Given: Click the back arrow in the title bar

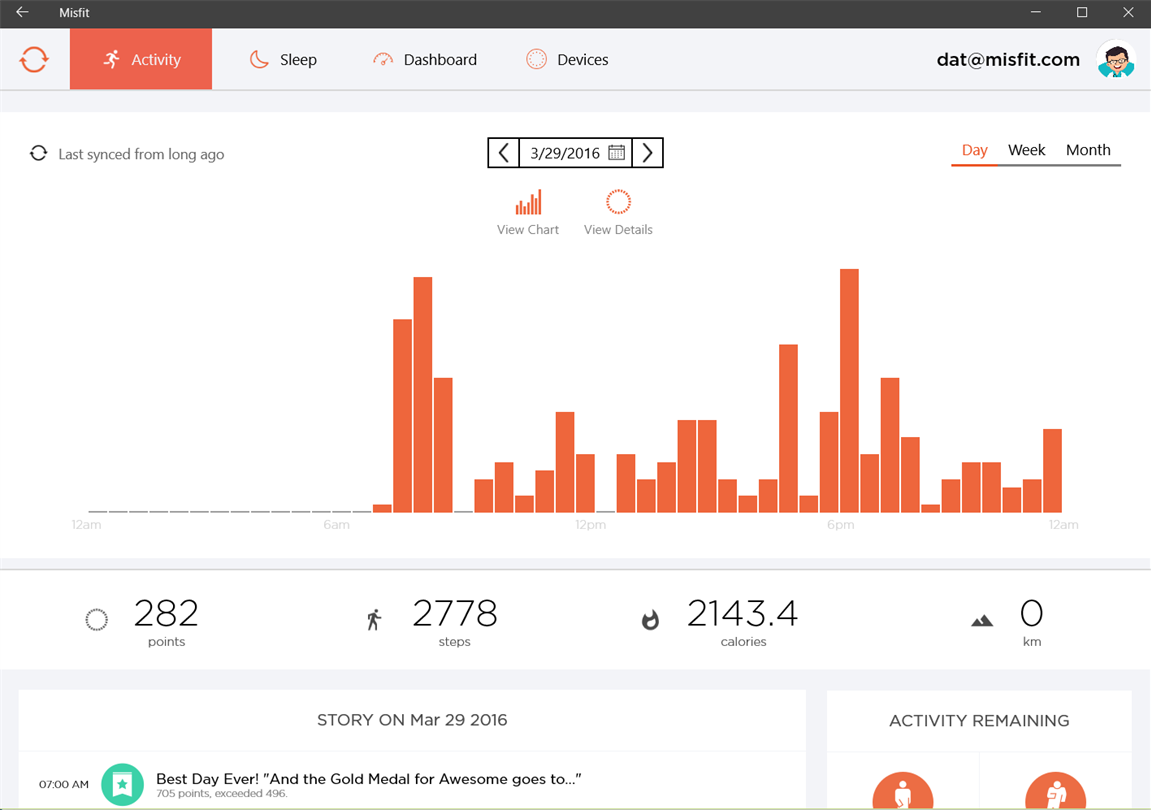Looking at the screenshot, I should pos(22,12).
